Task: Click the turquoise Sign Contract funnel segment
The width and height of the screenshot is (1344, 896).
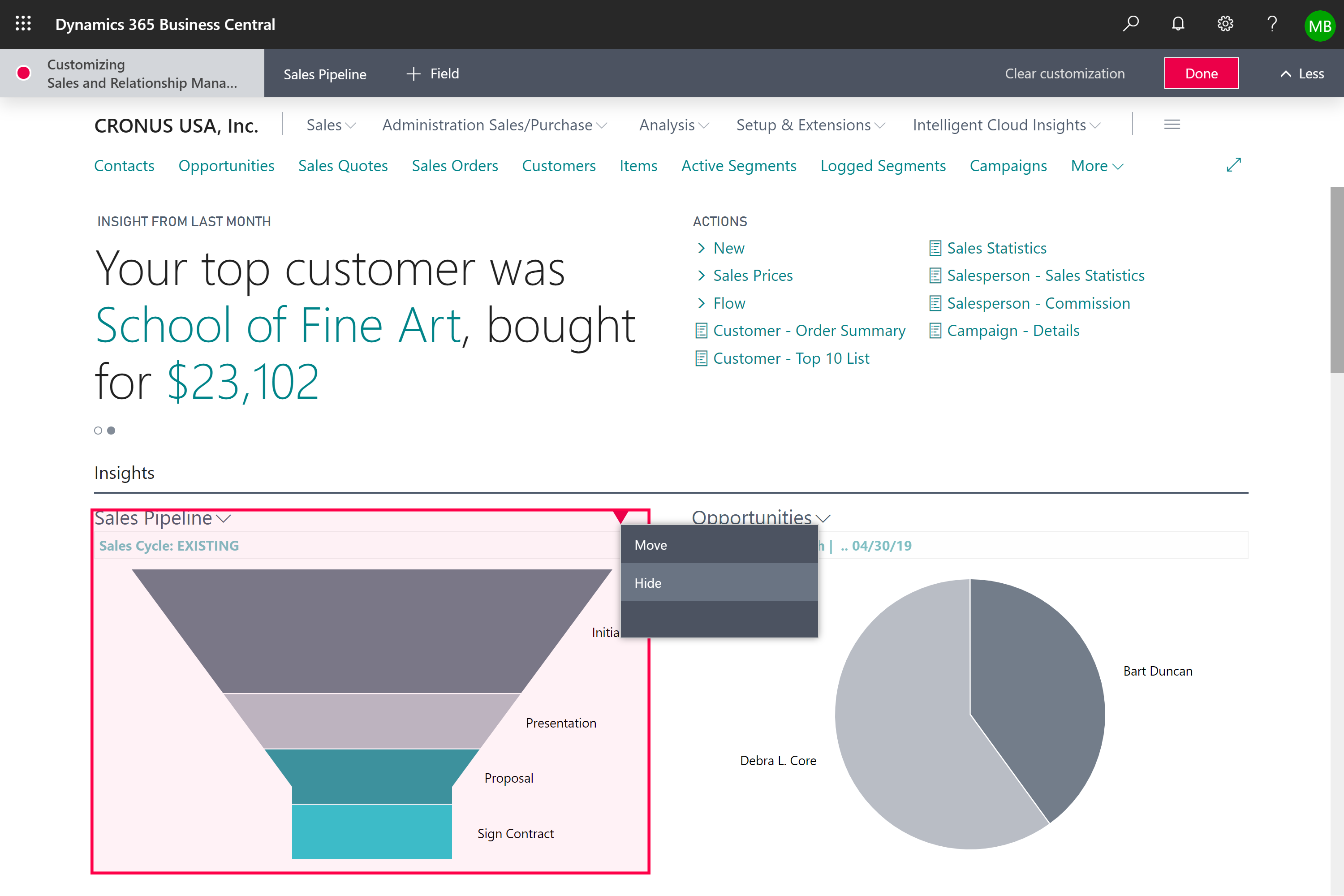Action: (372, 831)
